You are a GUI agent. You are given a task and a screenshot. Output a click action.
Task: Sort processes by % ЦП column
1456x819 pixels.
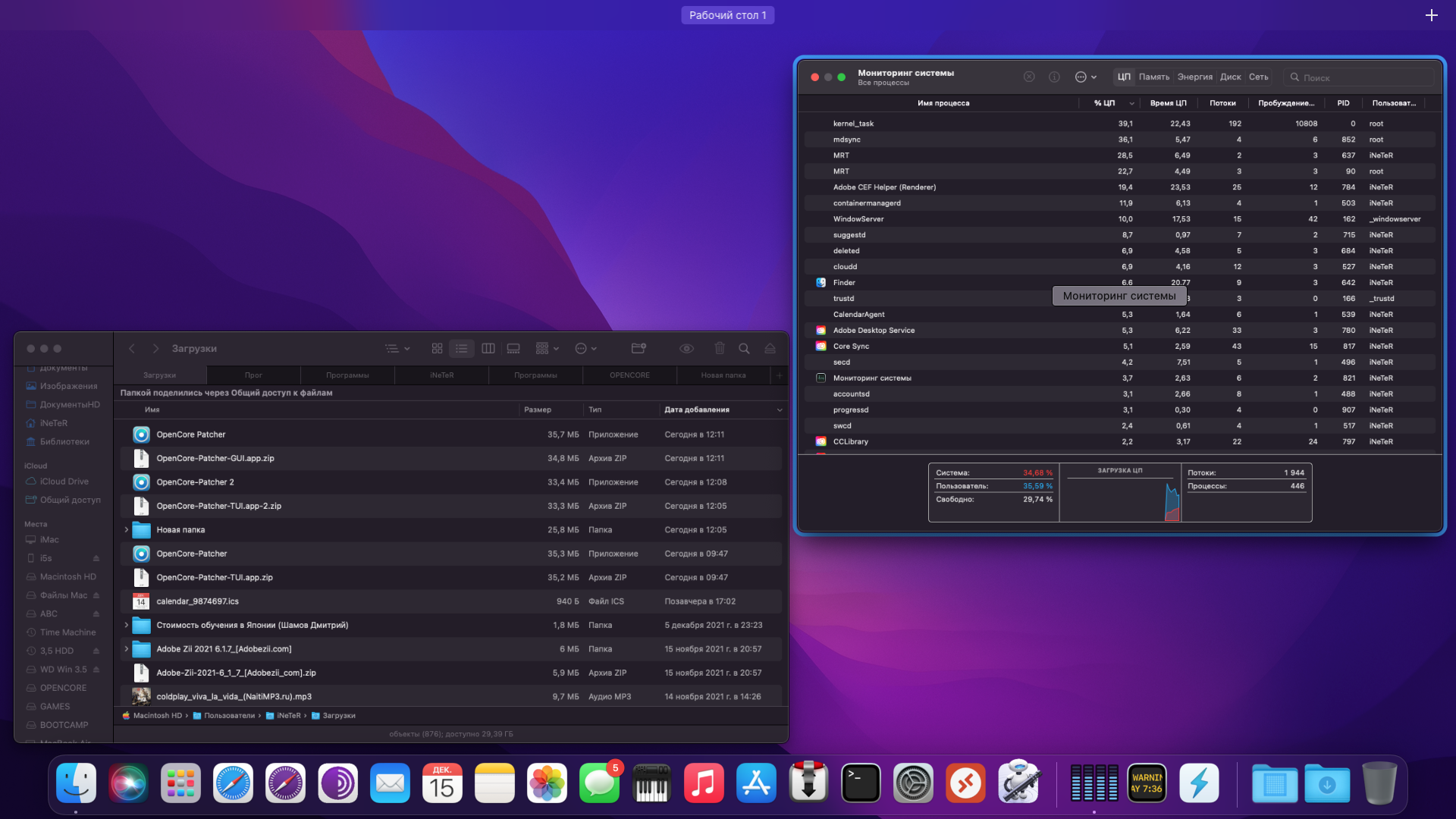pyautogui.click(x=1104, y=103)
